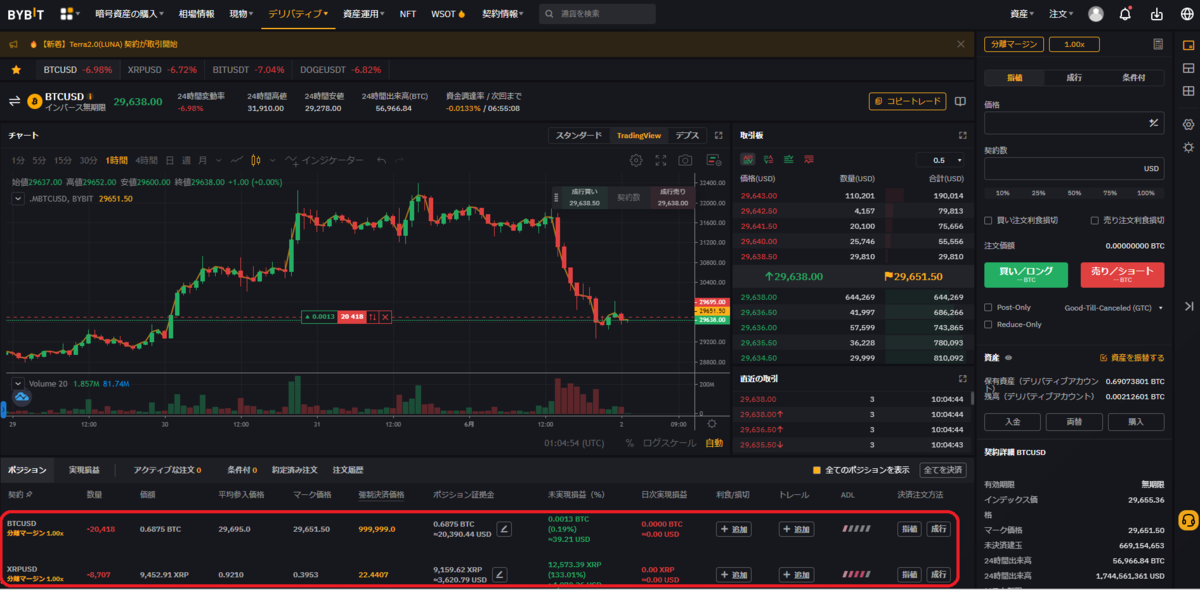Switch theme with the sun icon
1200x590 pixels.
pyautogui.click(x=1188, y=147)
